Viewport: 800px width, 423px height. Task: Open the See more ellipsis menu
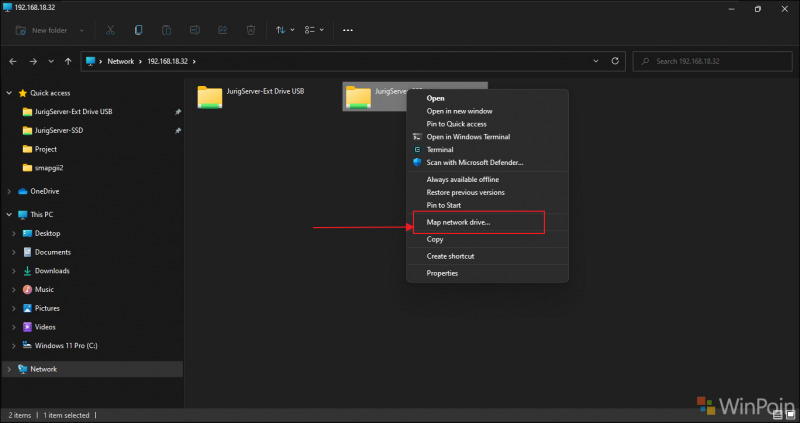click(x=348, y=30)
